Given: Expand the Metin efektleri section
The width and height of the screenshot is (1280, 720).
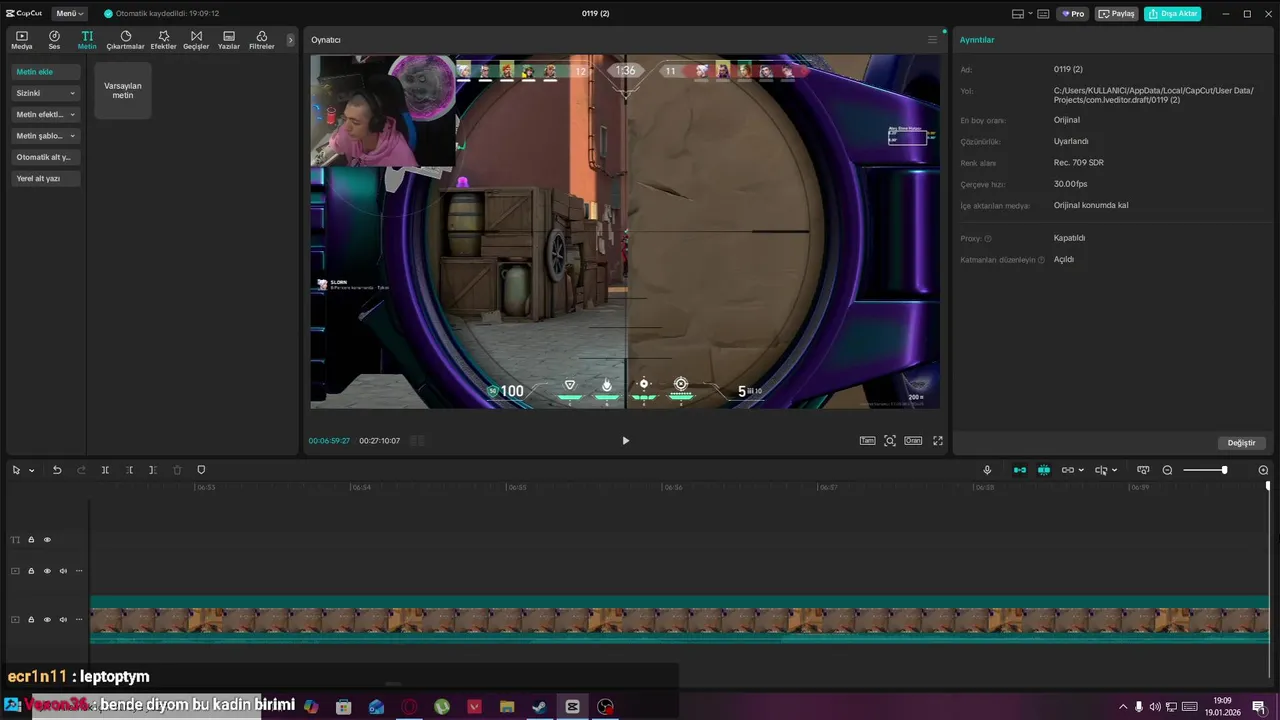Looking at the screenshot, I should click(x=46, y=114).
